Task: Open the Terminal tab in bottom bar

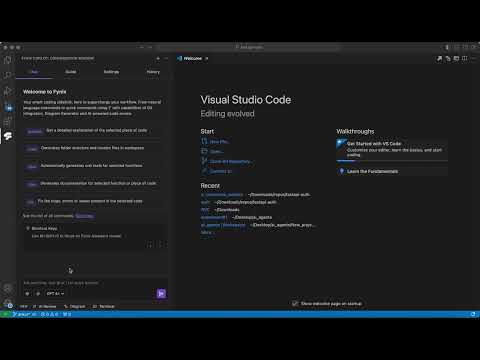Action: 104,306
